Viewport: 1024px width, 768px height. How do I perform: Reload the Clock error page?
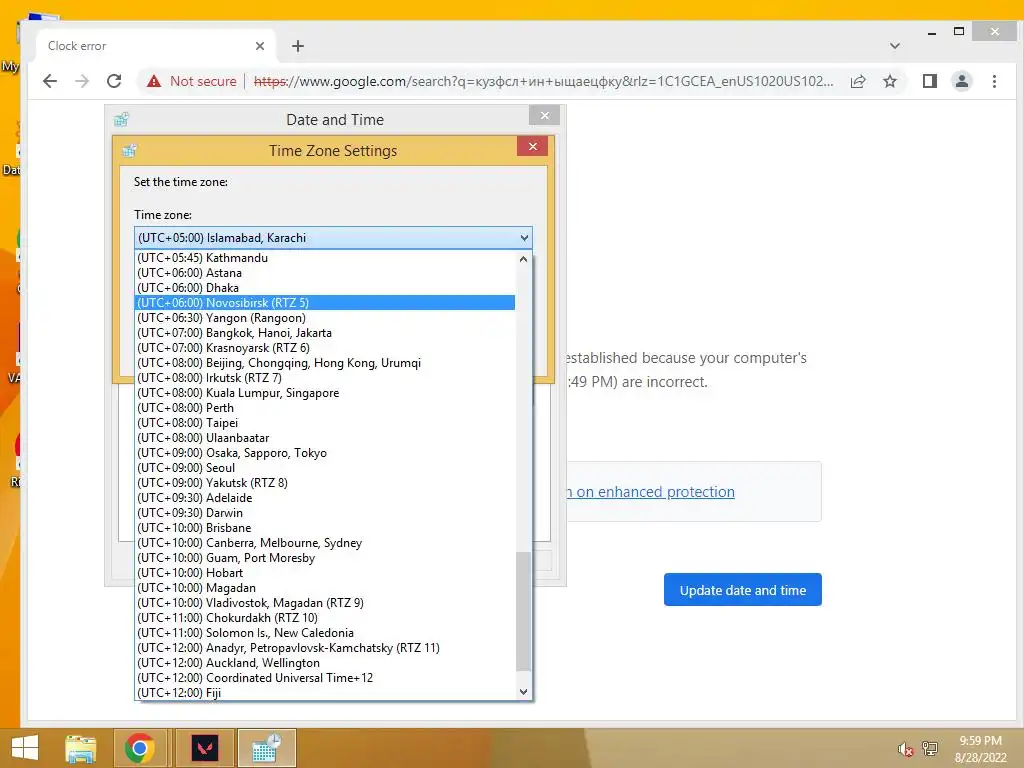pos(114,81)
